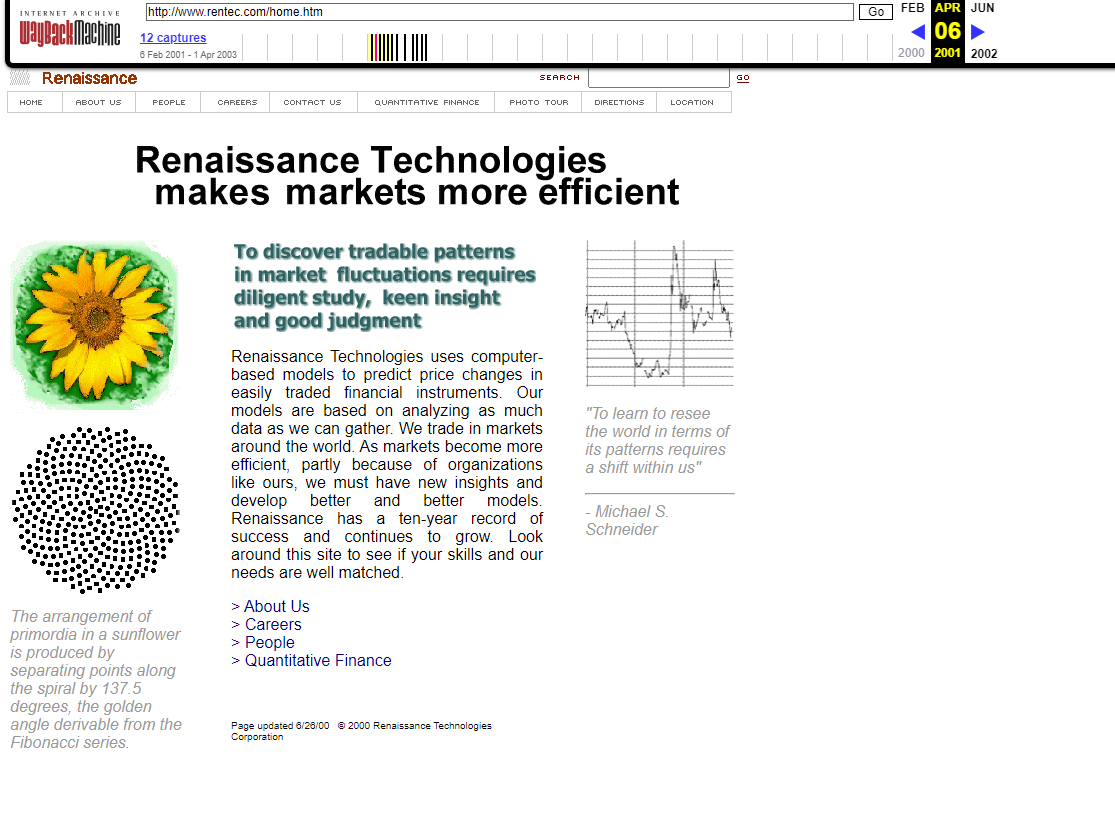Click JUN month label
This screenshot has width=1115, height=817.
983,8
